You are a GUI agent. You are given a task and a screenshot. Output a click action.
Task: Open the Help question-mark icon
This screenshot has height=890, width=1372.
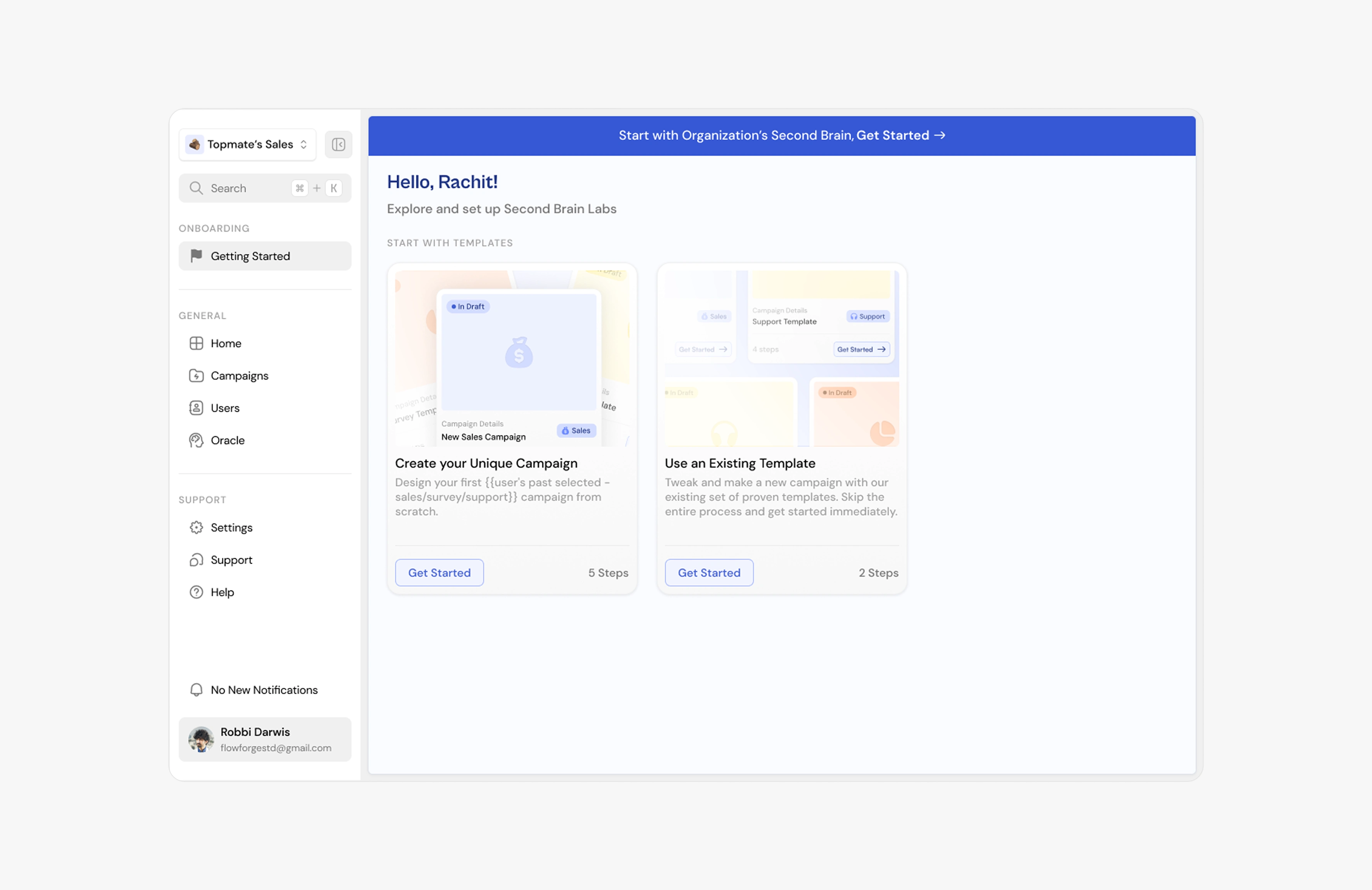[x=196, y=592]
